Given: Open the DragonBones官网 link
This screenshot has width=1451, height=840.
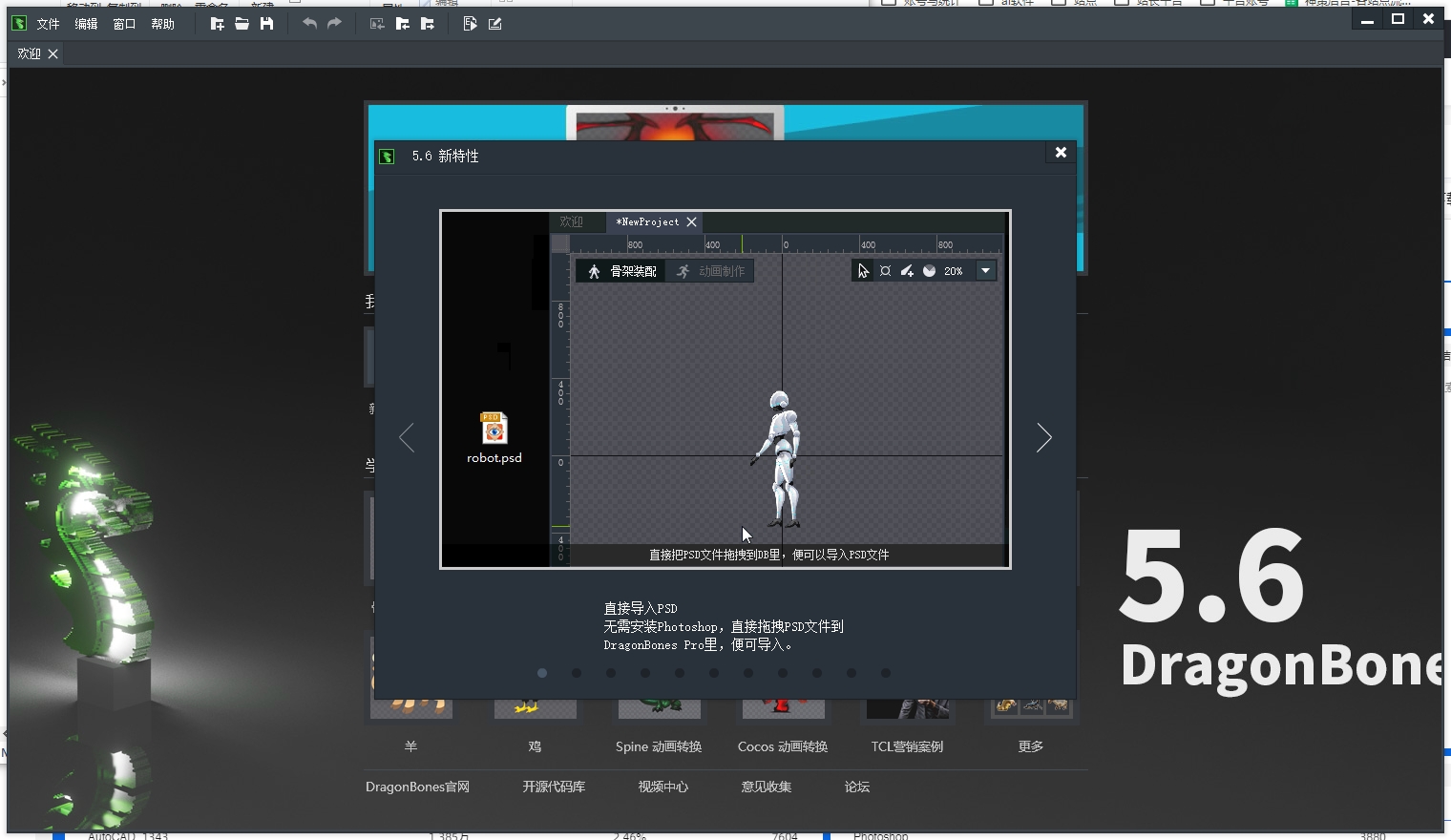Looking at the screenshot, I should [417, 787].
